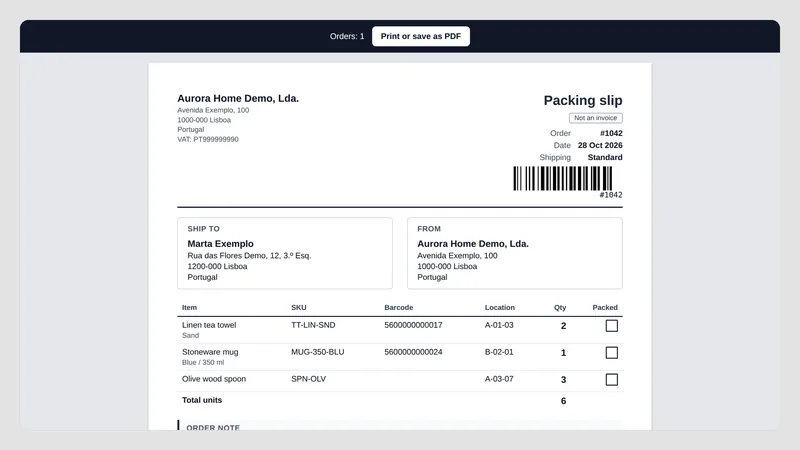Select the Packing slip heading
This screenshot has width=800, height=450.
[x=583, y=101]
